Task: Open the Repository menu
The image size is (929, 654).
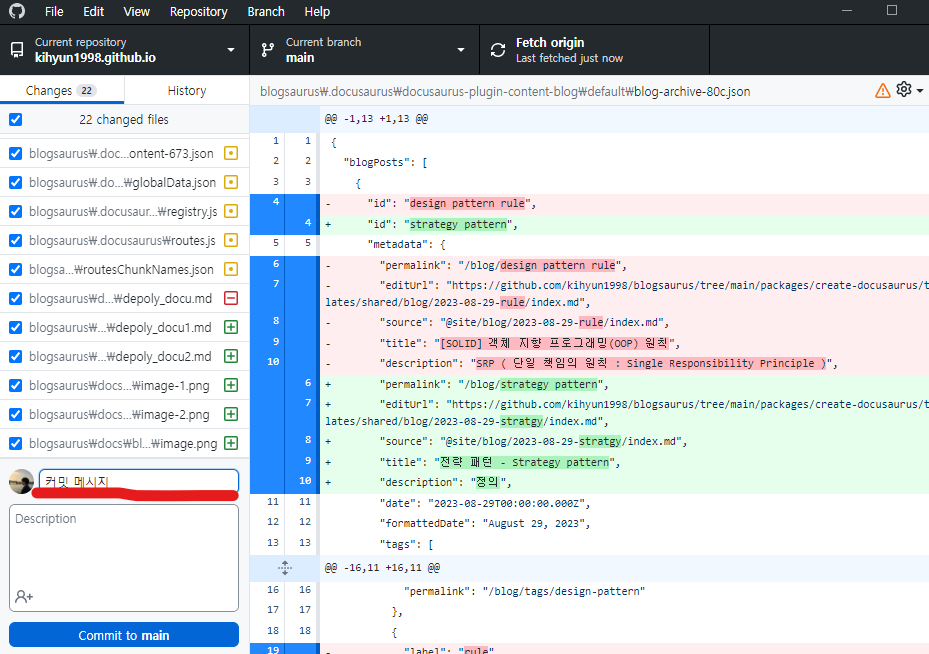Action: point(198,12)
